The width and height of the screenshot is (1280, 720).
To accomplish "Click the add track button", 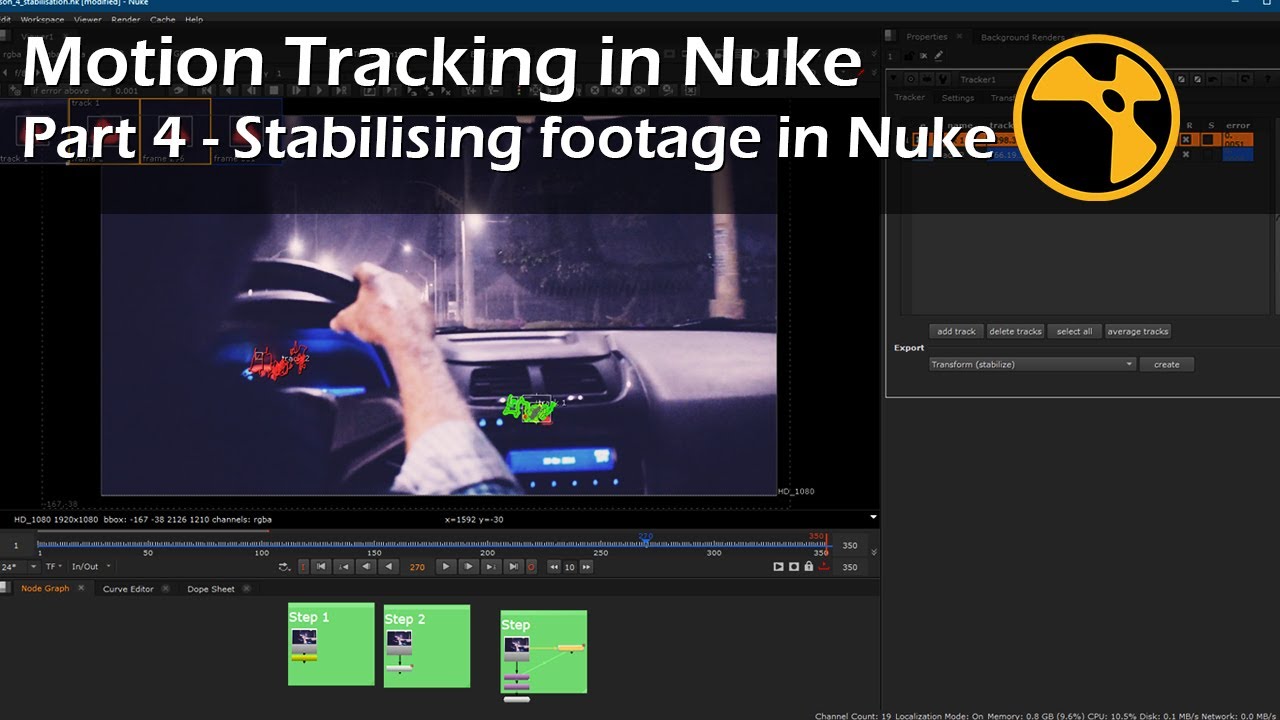I will tap(956, 331).
